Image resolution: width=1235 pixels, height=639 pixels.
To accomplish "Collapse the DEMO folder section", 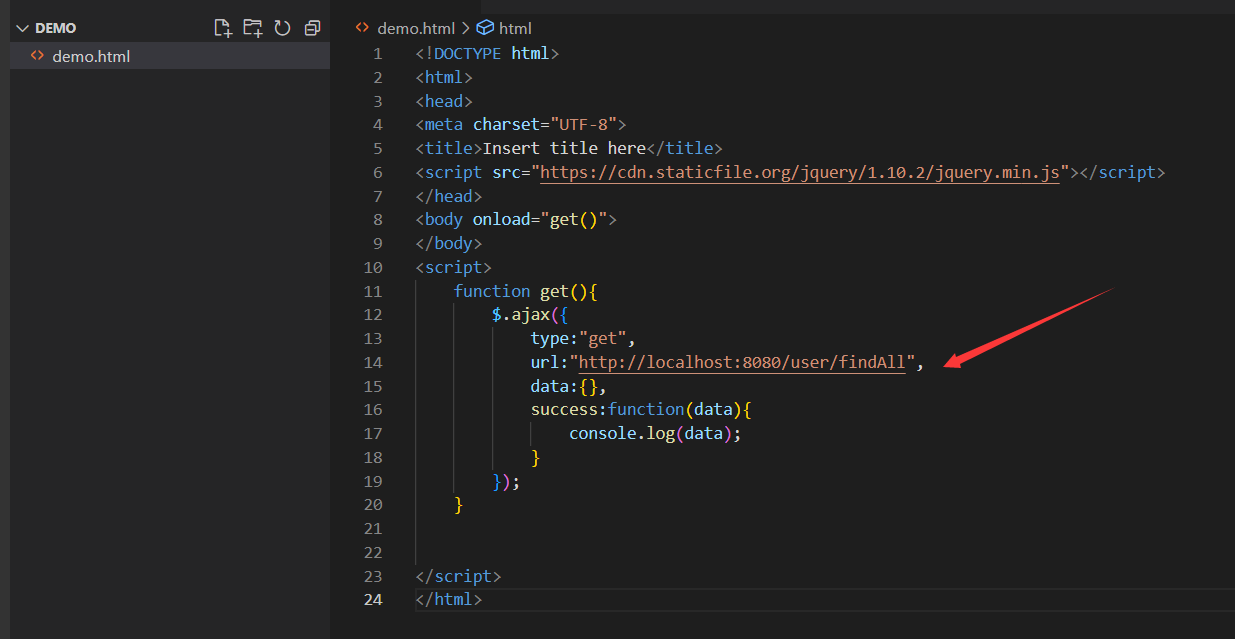I will tap(22, 28).
